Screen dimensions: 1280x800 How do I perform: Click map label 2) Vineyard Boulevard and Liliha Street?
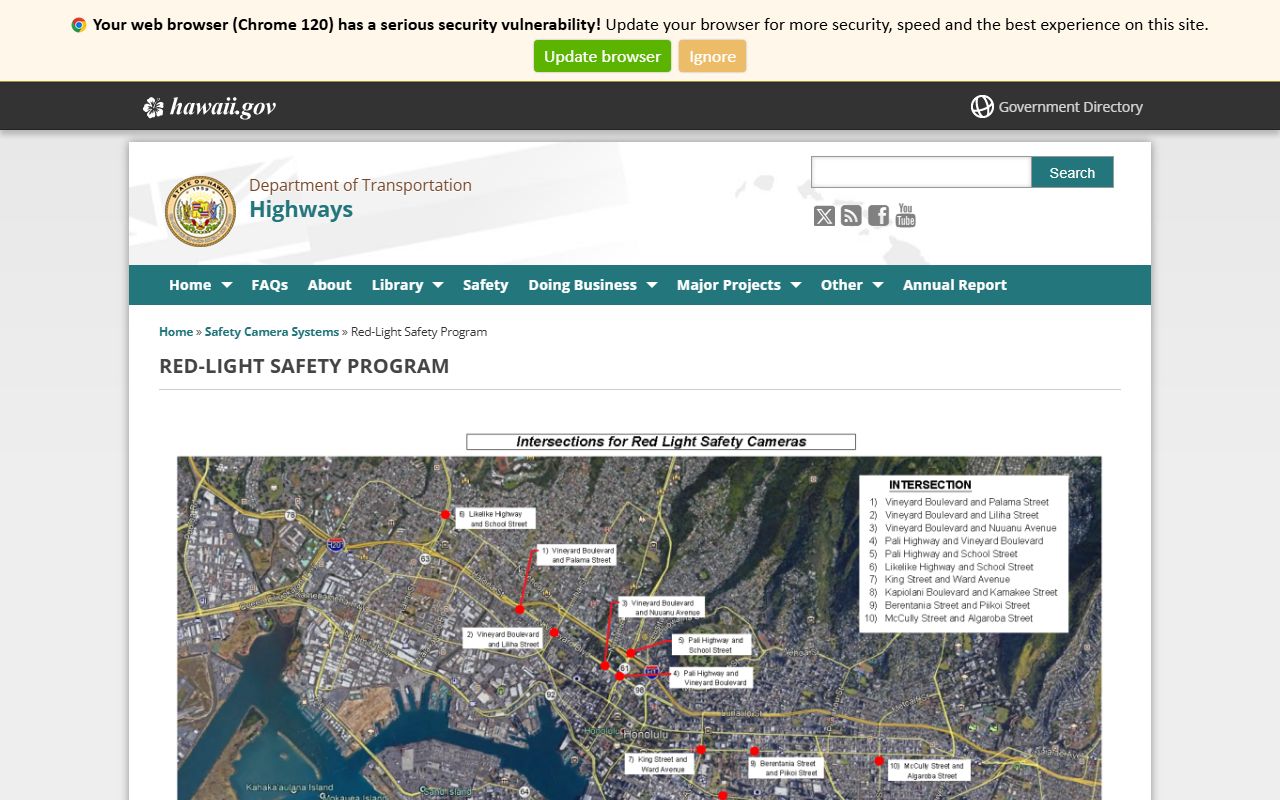coord(503,639)
